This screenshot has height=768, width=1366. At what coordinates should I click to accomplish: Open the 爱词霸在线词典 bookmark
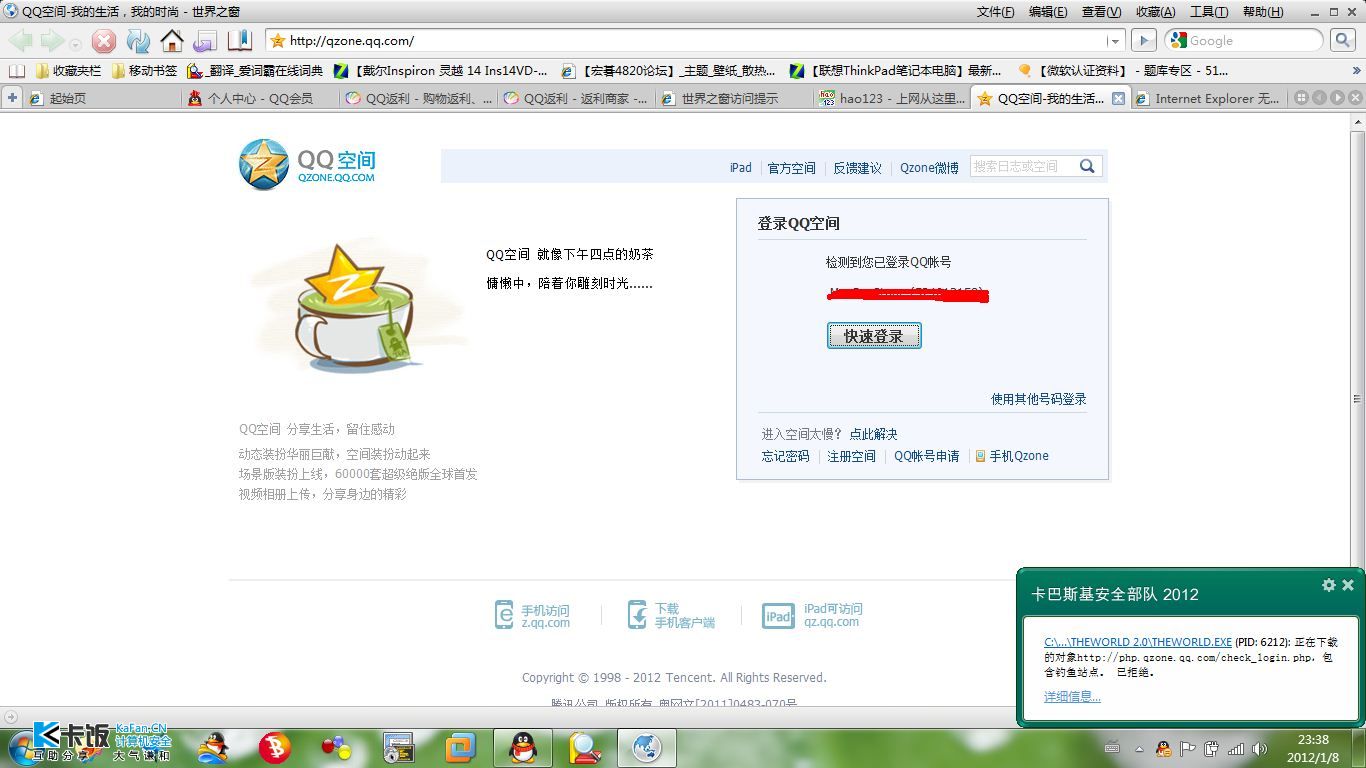pos(255,71)
